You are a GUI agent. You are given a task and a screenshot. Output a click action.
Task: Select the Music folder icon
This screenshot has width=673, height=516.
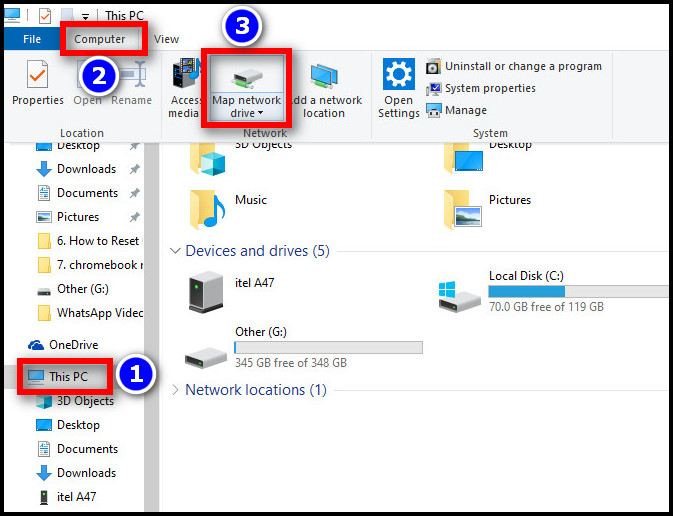pyautogui.click(x=207, y=209)
